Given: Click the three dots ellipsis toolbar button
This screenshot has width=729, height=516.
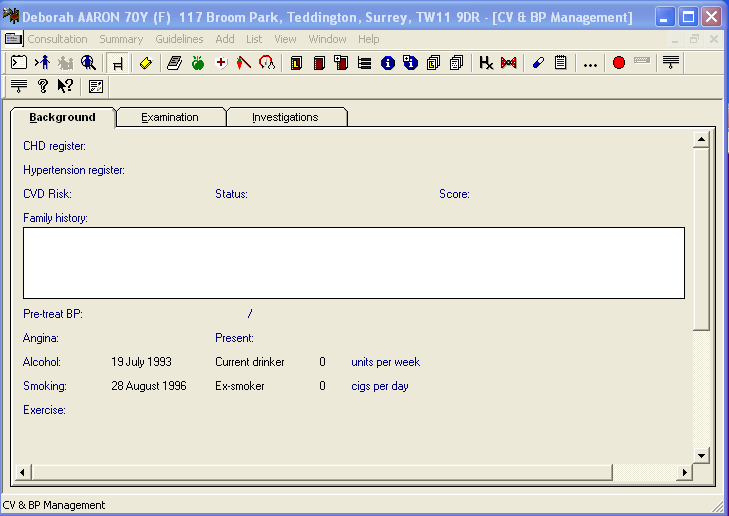Looking at the screenshot, I should (590, 63).
